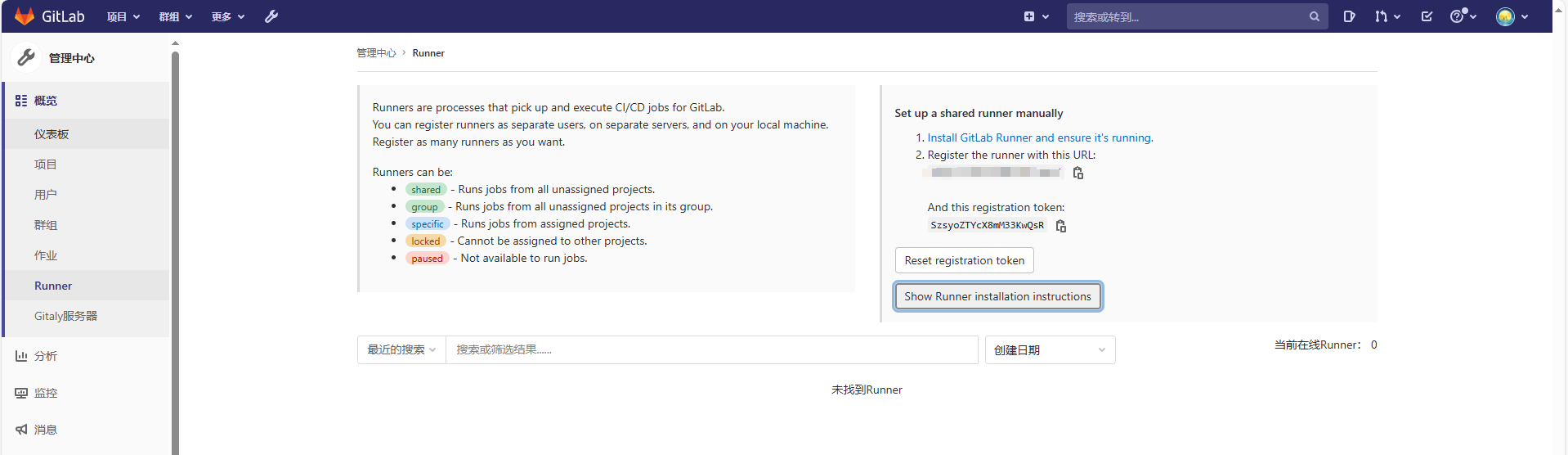This screenshot has width=1568, height=455.
Task: Expand the 最近的搜索 dropdown
Action: 401,349
